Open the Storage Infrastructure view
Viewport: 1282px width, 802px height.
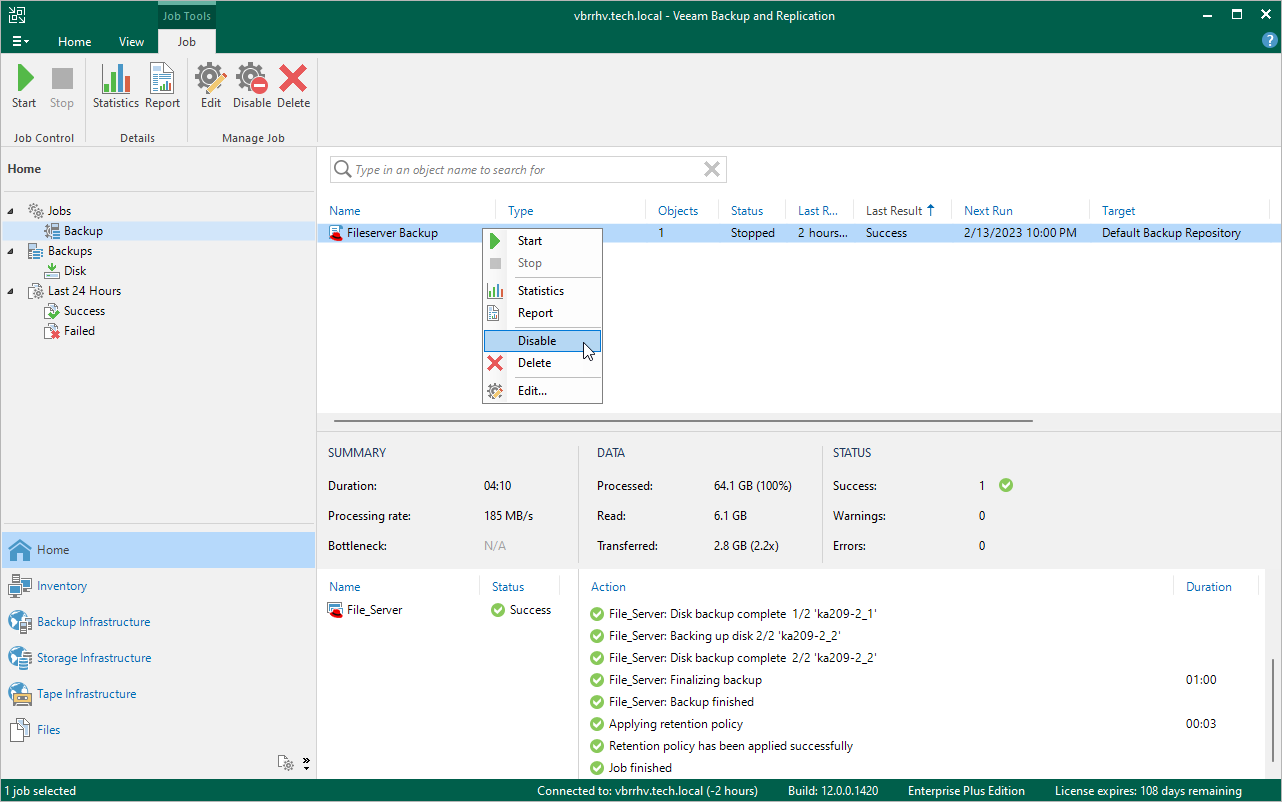coord(158,658)
